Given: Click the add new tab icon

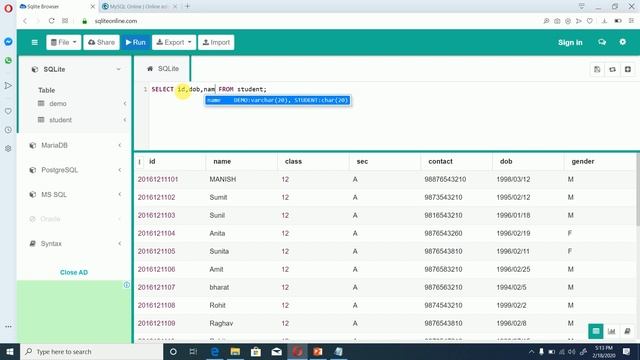Looking at the screenshot, I should (628, 69).
